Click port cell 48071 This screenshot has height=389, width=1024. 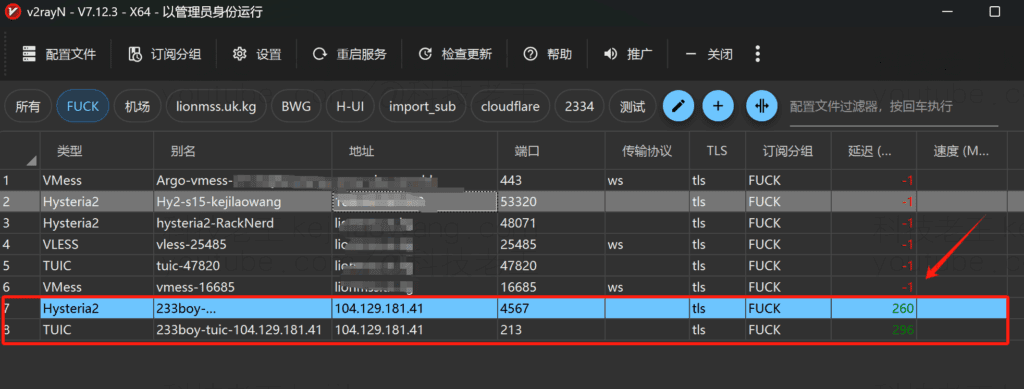[551, 223]
